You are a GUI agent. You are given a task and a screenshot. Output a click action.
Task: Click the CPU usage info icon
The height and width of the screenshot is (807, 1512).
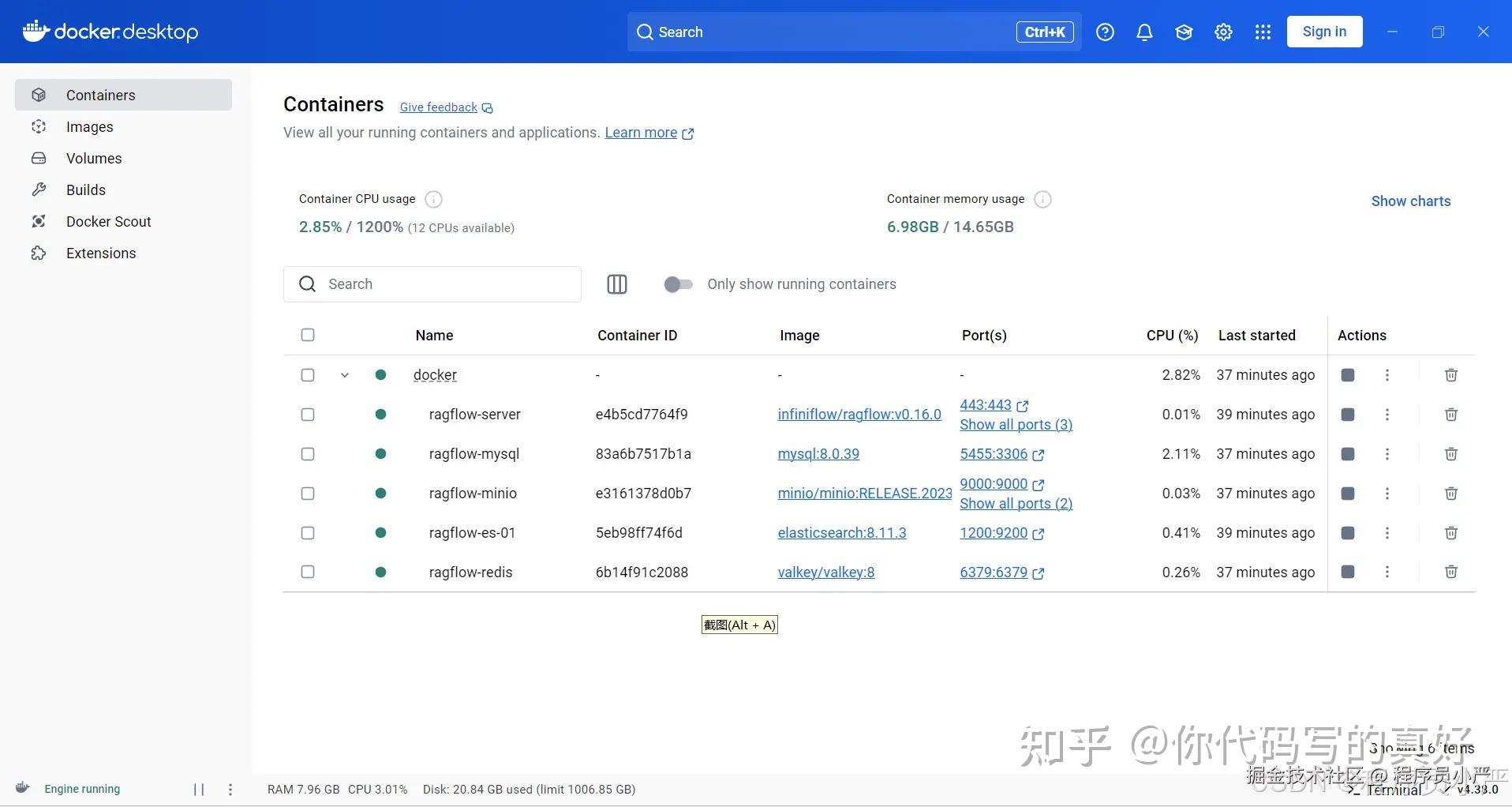tap(433, 199)
